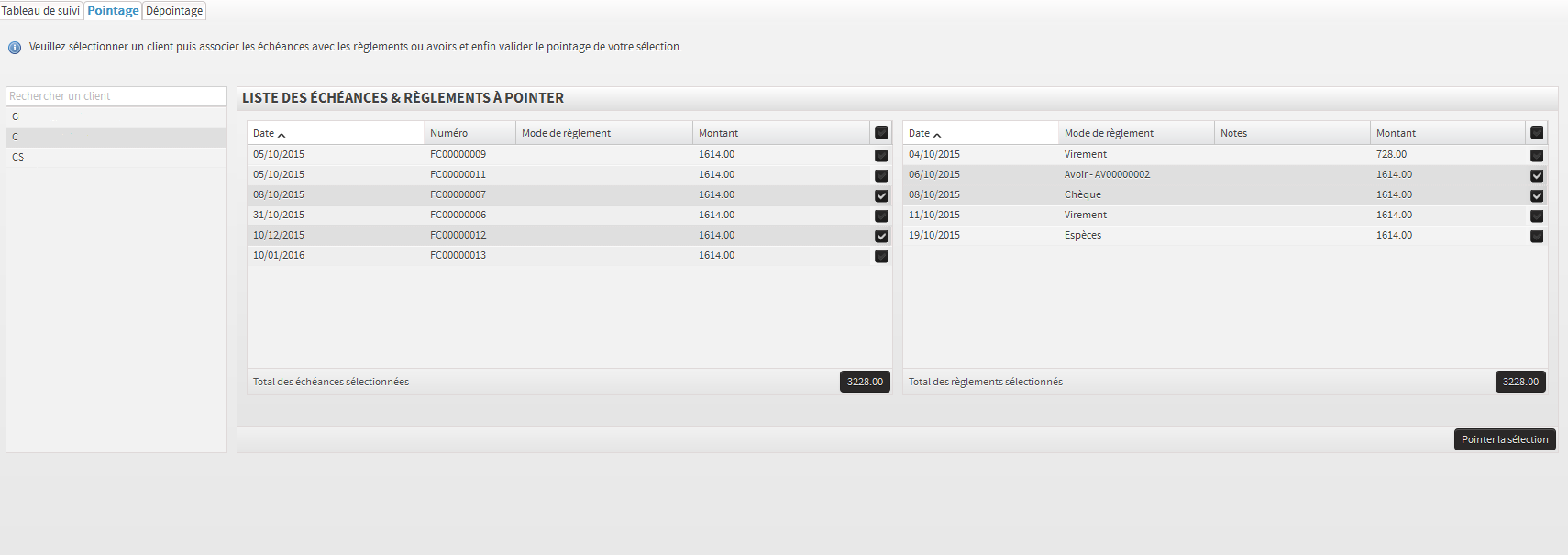Click the blue information icon
The height and width of the screenshot is (555, 1568).
click(x=15, y=48)
